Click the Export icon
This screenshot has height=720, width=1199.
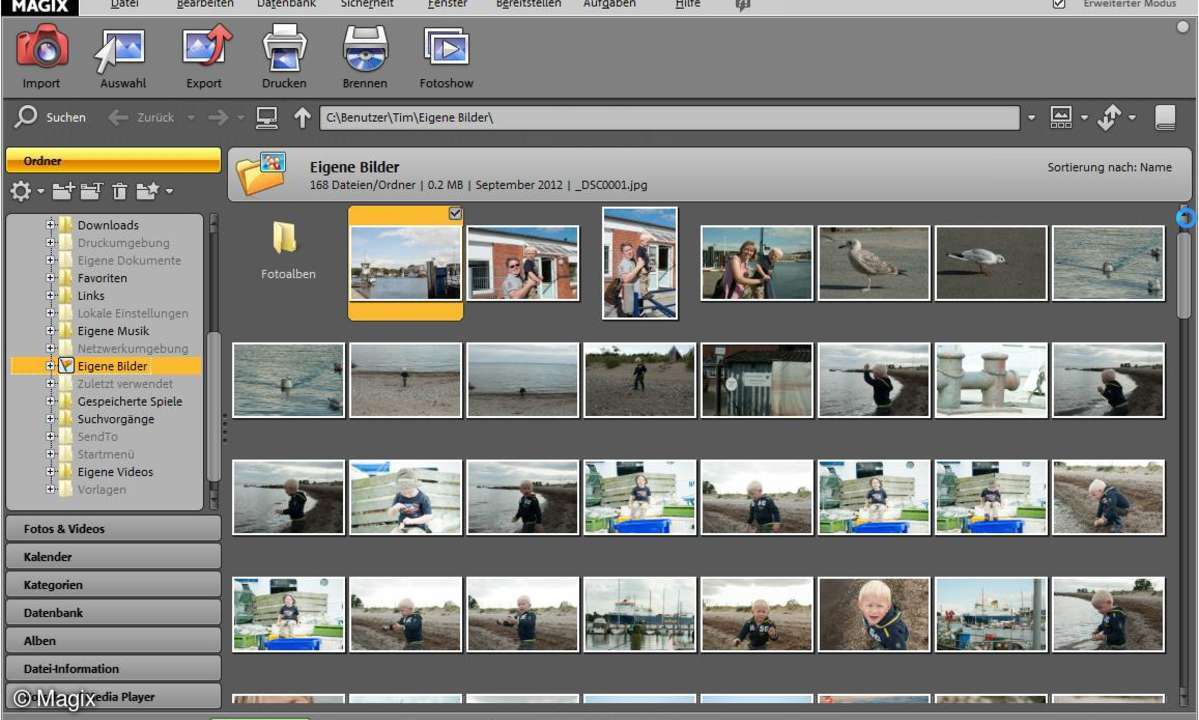[205, 47]
